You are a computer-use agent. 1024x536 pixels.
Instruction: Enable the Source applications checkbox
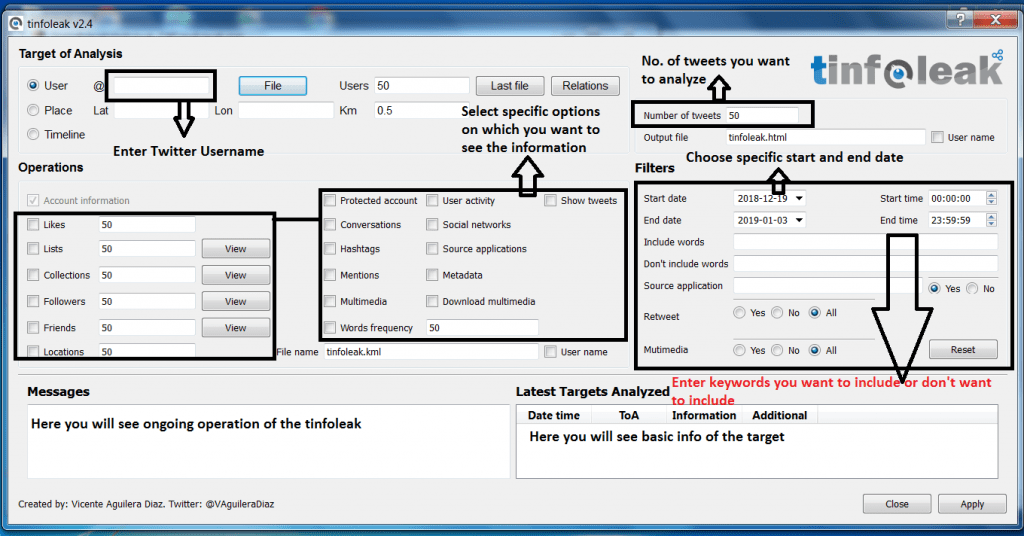[432, 249]
